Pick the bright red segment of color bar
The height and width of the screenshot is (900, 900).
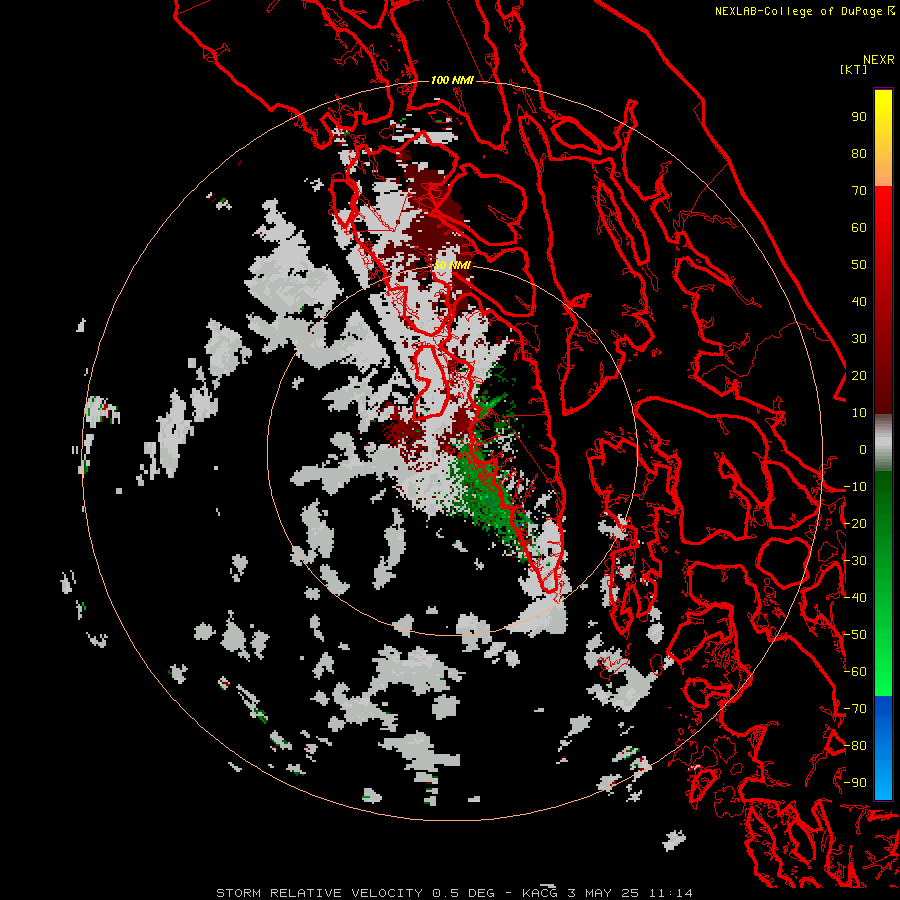(x=883, y=210)
